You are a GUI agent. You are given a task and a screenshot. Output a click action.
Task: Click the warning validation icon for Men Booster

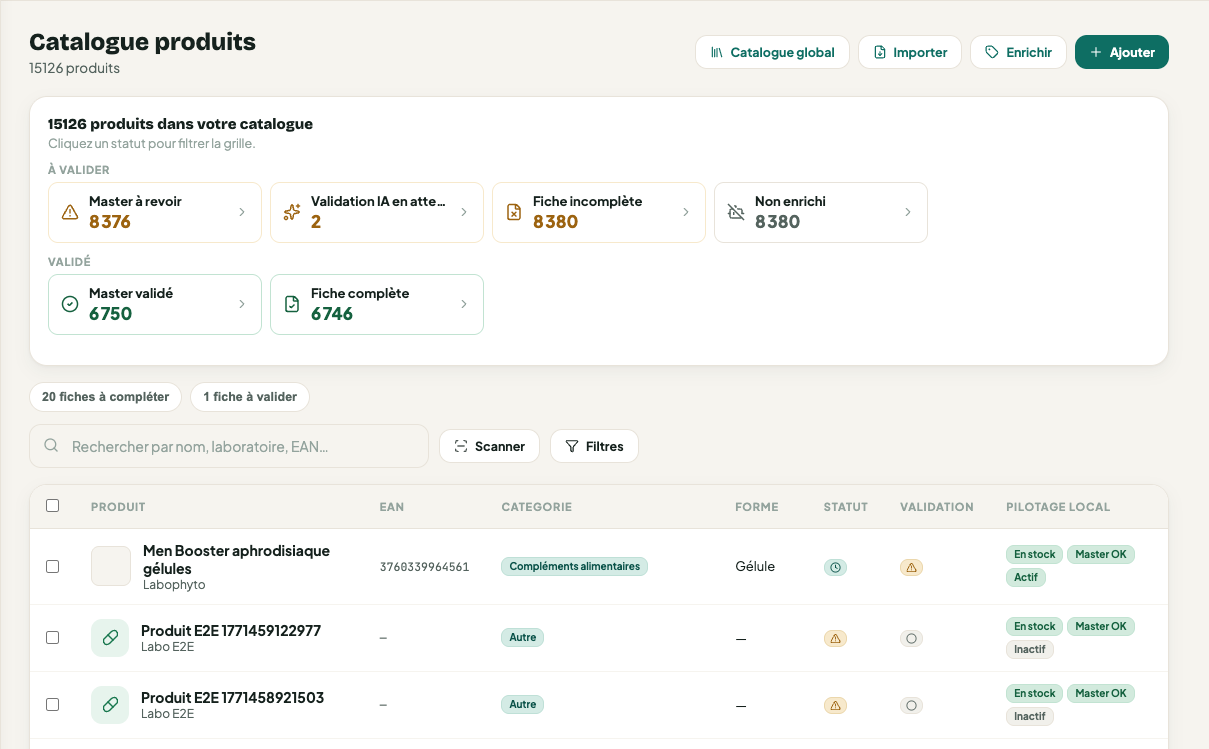click(911, 567)
